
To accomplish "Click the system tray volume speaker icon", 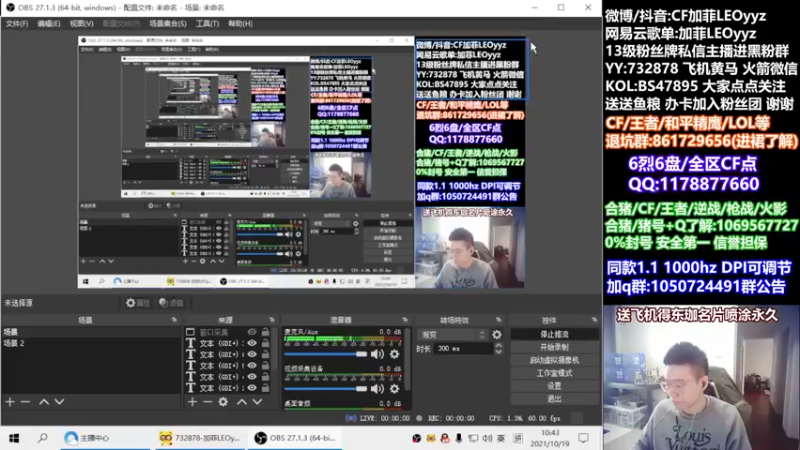I will [x=488, y=438].
